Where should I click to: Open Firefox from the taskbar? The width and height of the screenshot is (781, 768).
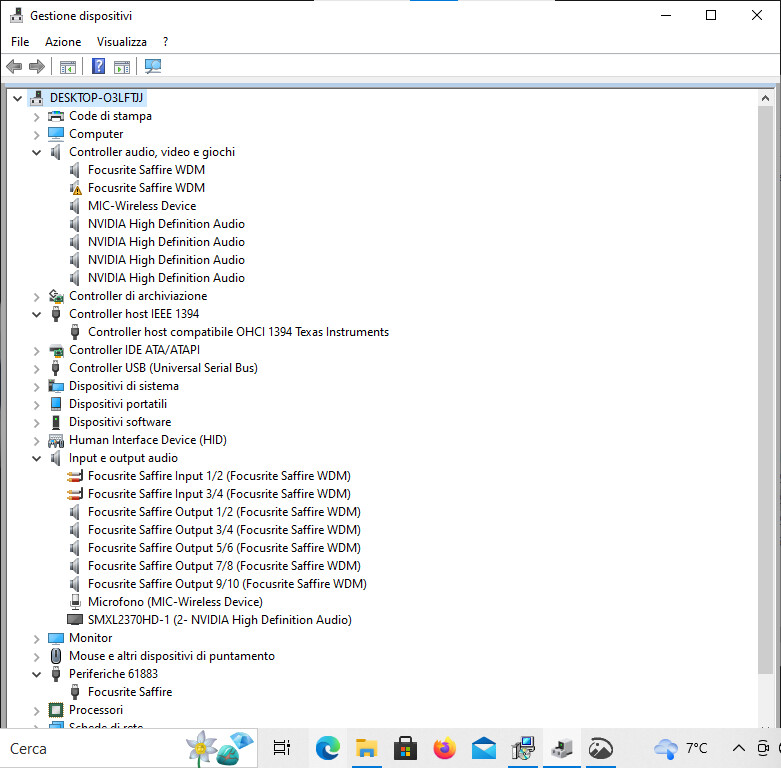pyautogui.click(x=445, y=748)
